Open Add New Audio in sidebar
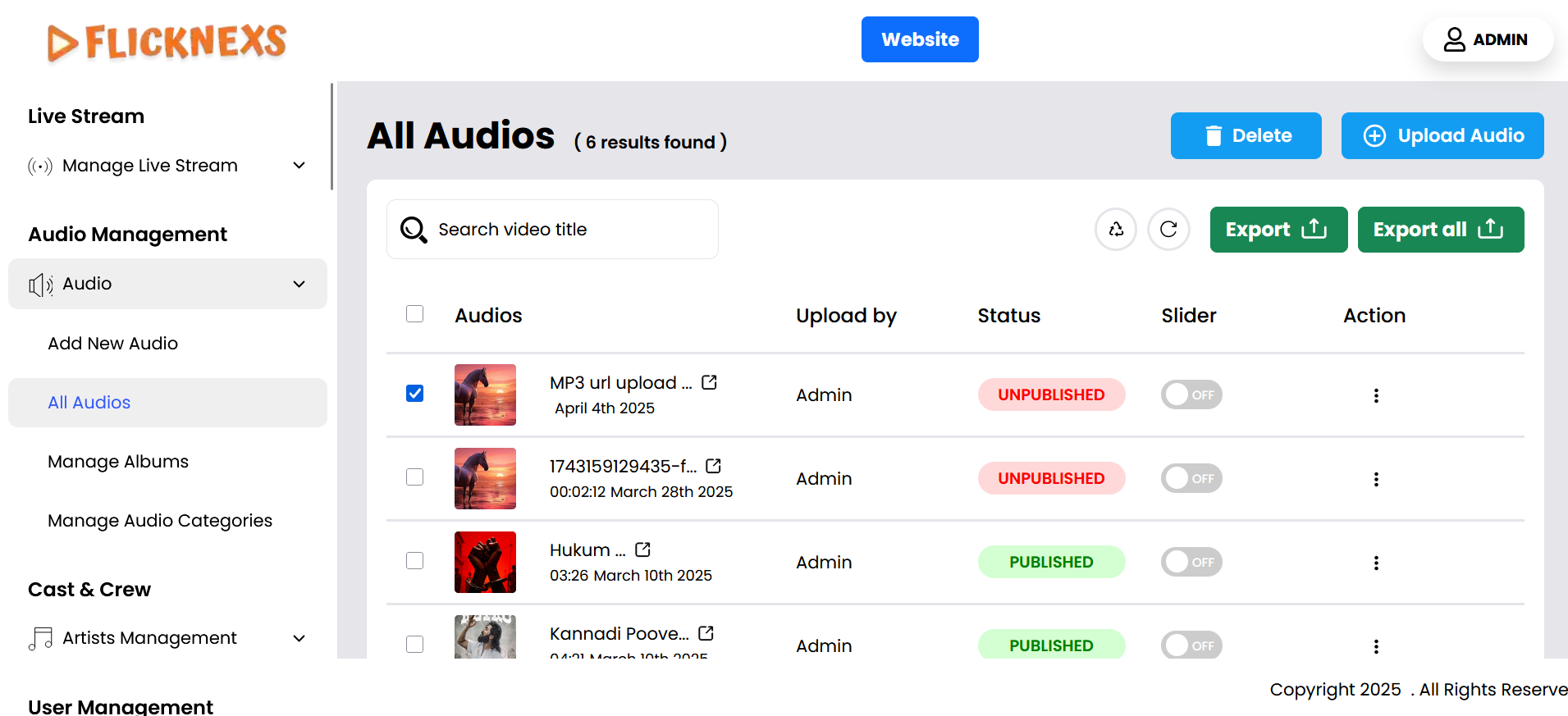The image size is (1568, 716). (x=113, y=344)
